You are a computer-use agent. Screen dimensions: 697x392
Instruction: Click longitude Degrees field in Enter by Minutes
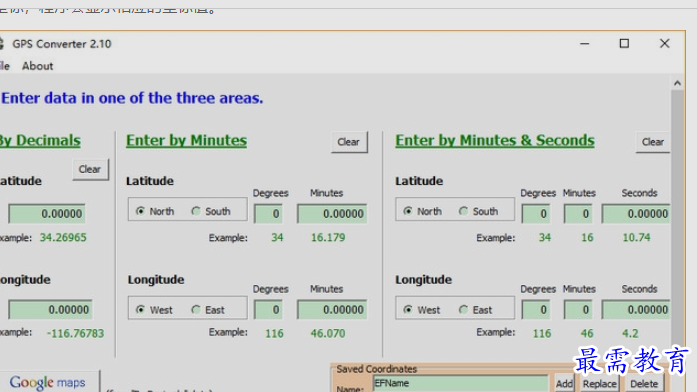point(268,310)
